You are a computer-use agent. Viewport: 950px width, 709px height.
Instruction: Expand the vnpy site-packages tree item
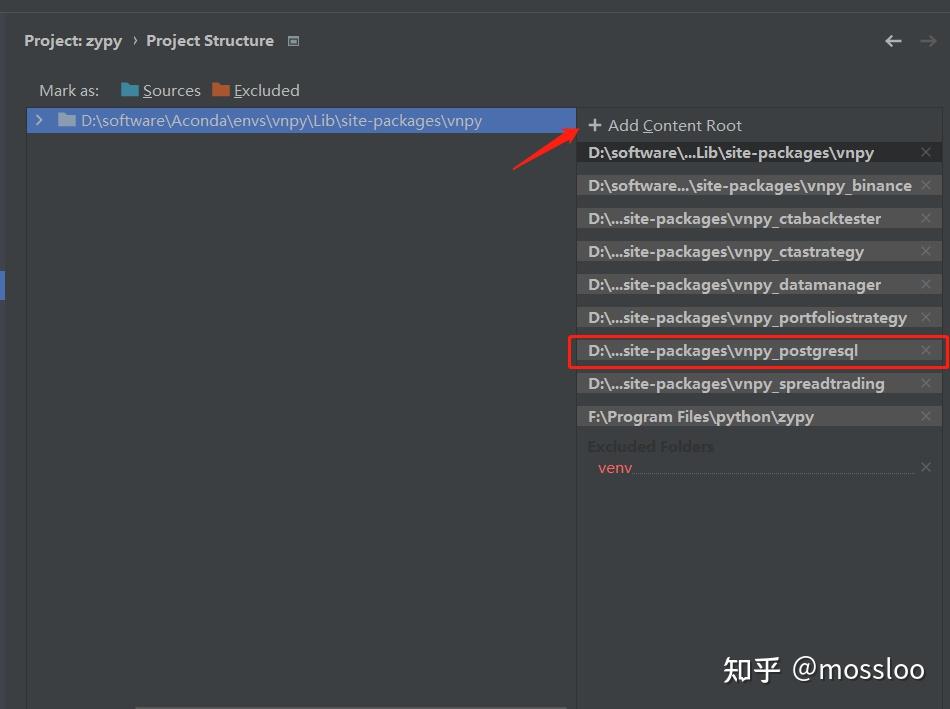pos(38,120)
